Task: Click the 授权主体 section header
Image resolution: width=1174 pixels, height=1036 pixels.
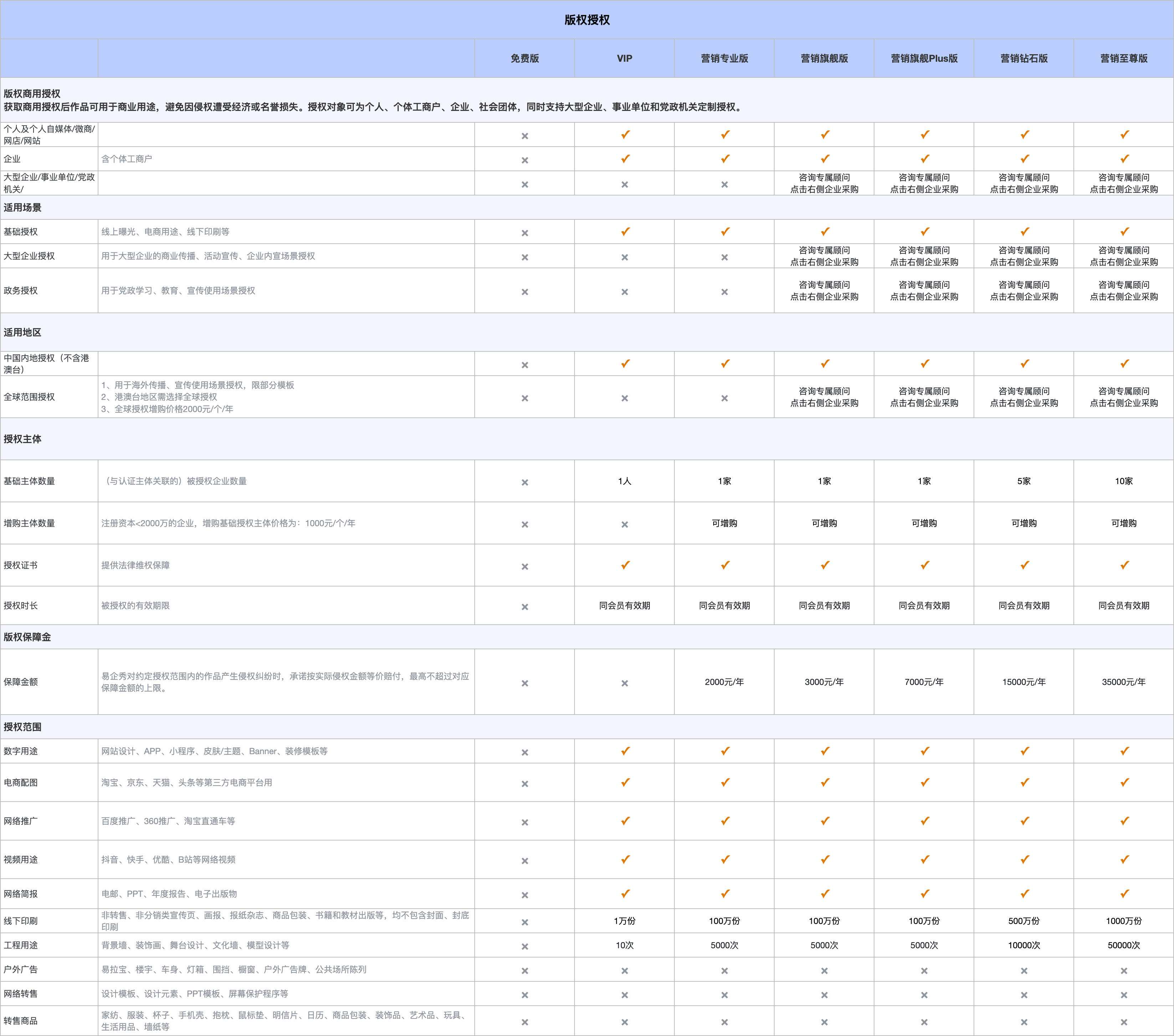Action: 22,438
